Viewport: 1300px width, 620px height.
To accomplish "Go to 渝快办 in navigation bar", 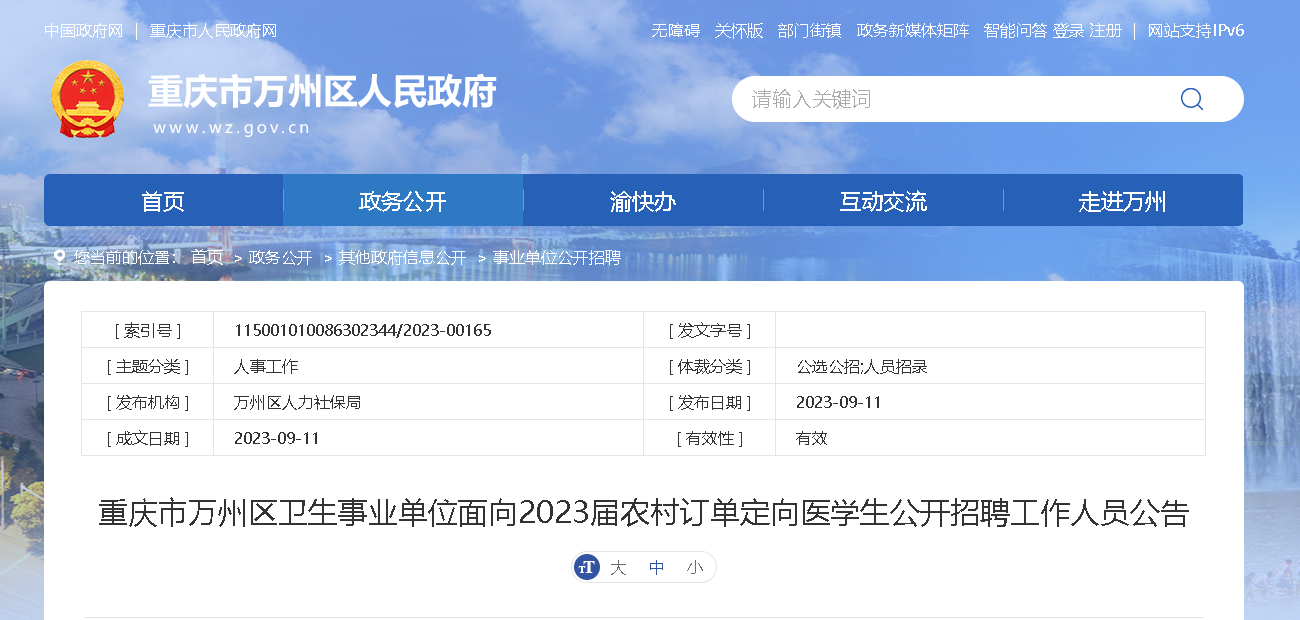I will click(643, 201).
